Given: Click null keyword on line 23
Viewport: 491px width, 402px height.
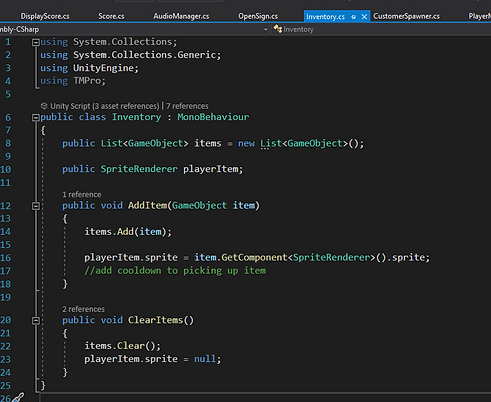Looking at the screenshot, I should tap(205, 359).
